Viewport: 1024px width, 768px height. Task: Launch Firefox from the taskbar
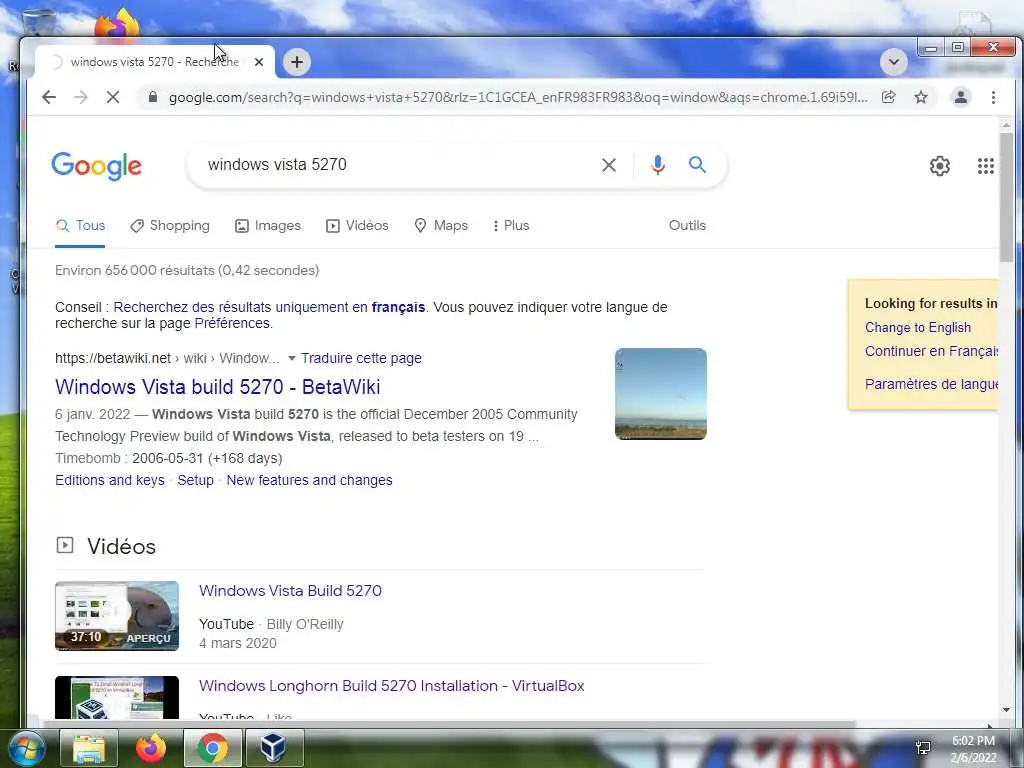tap(151, 748)
